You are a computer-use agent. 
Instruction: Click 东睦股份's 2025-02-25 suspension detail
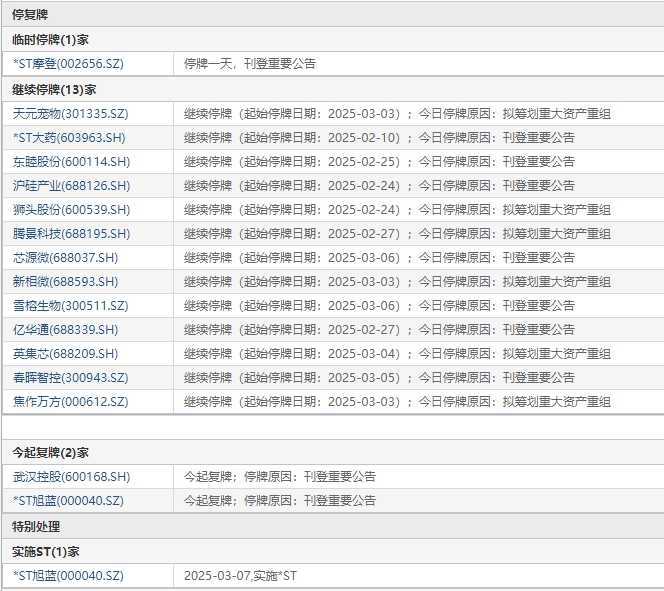point(379,162)
